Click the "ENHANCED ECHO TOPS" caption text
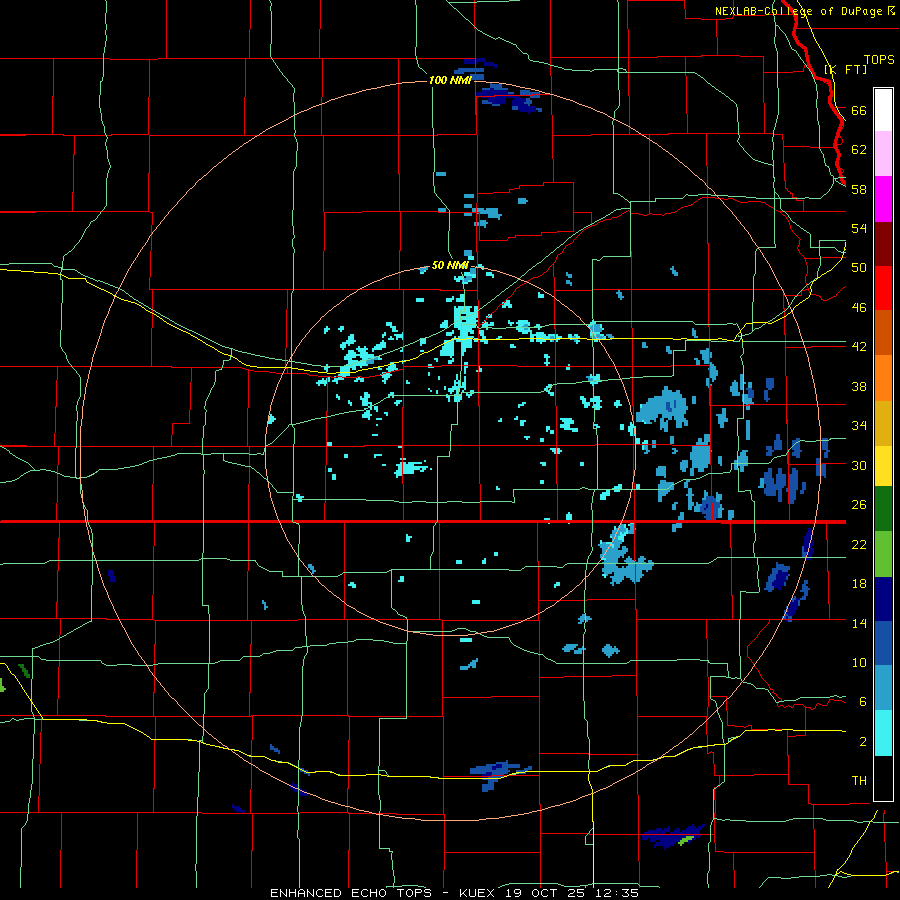This screenshot has height=900, width=900. tap(351, 893)
